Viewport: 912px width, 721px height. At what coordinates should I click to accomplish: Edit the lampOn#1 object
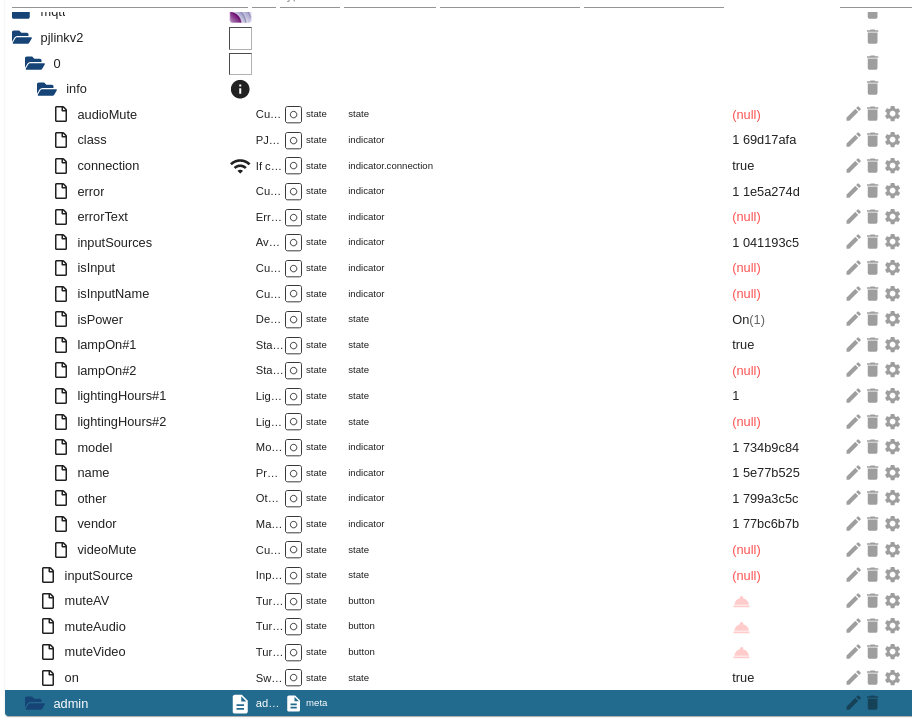(x=853, y=344)
